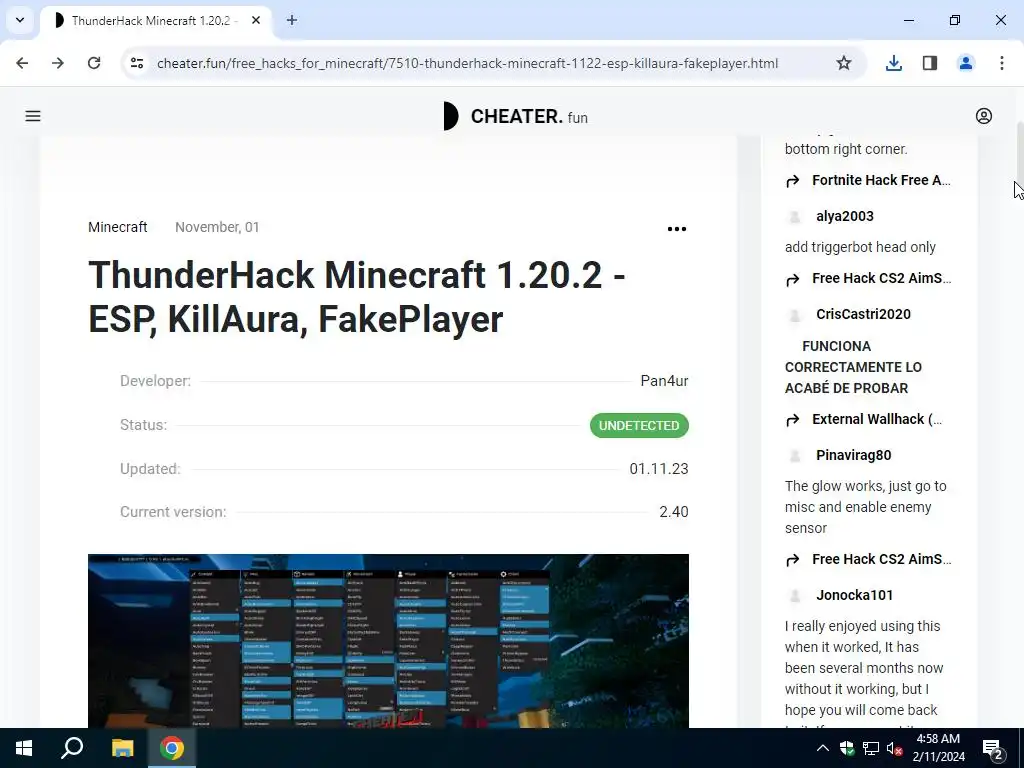Click the post title ThunderHack Minecraft 1.20.2
The width and height of the screenshot is (1024, 768).
357,296
